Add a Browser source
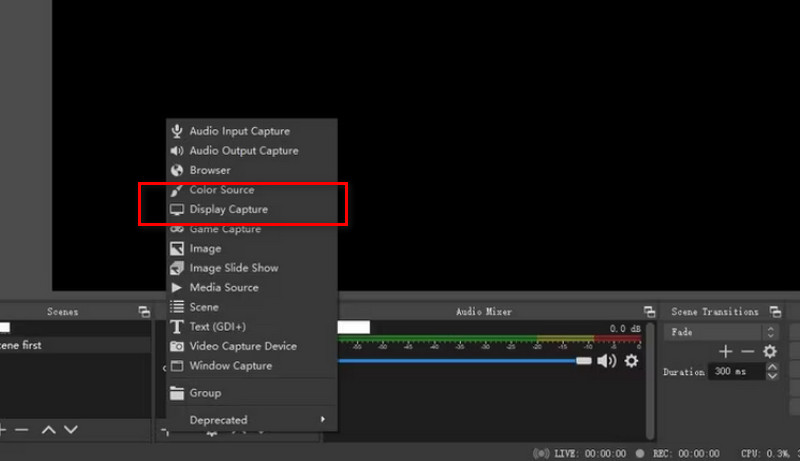800x461 pixels. (210, 170)
